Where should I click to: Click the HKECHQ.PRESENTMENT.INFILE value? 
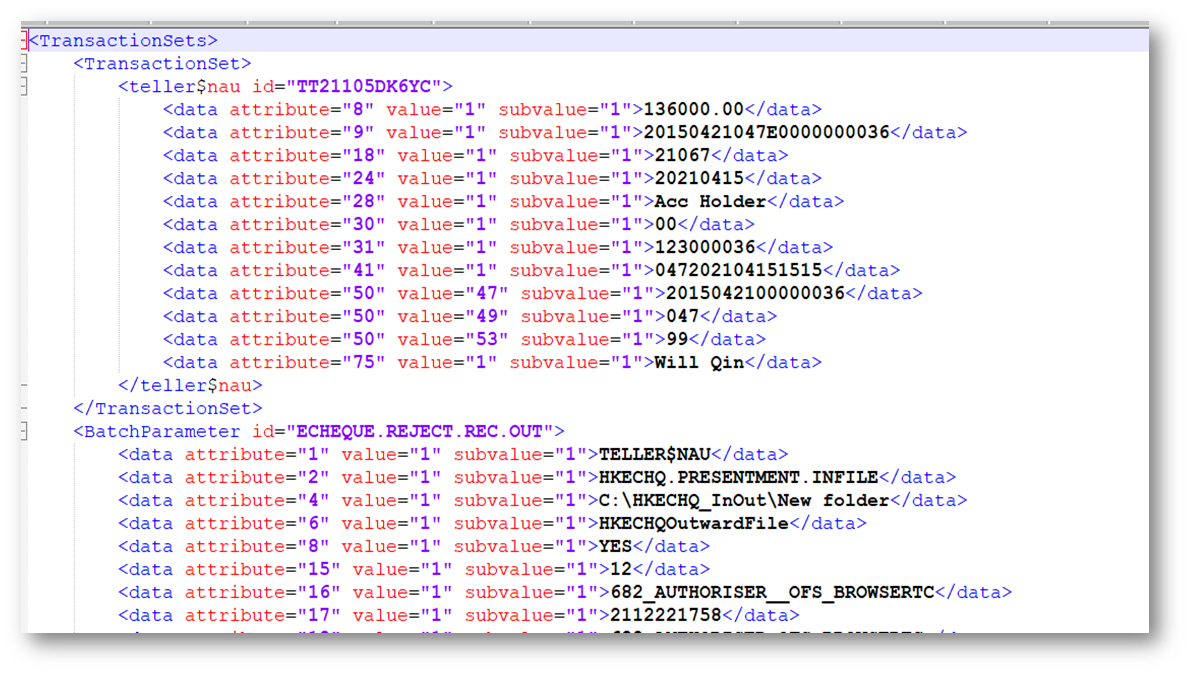(x=738, y=478)
